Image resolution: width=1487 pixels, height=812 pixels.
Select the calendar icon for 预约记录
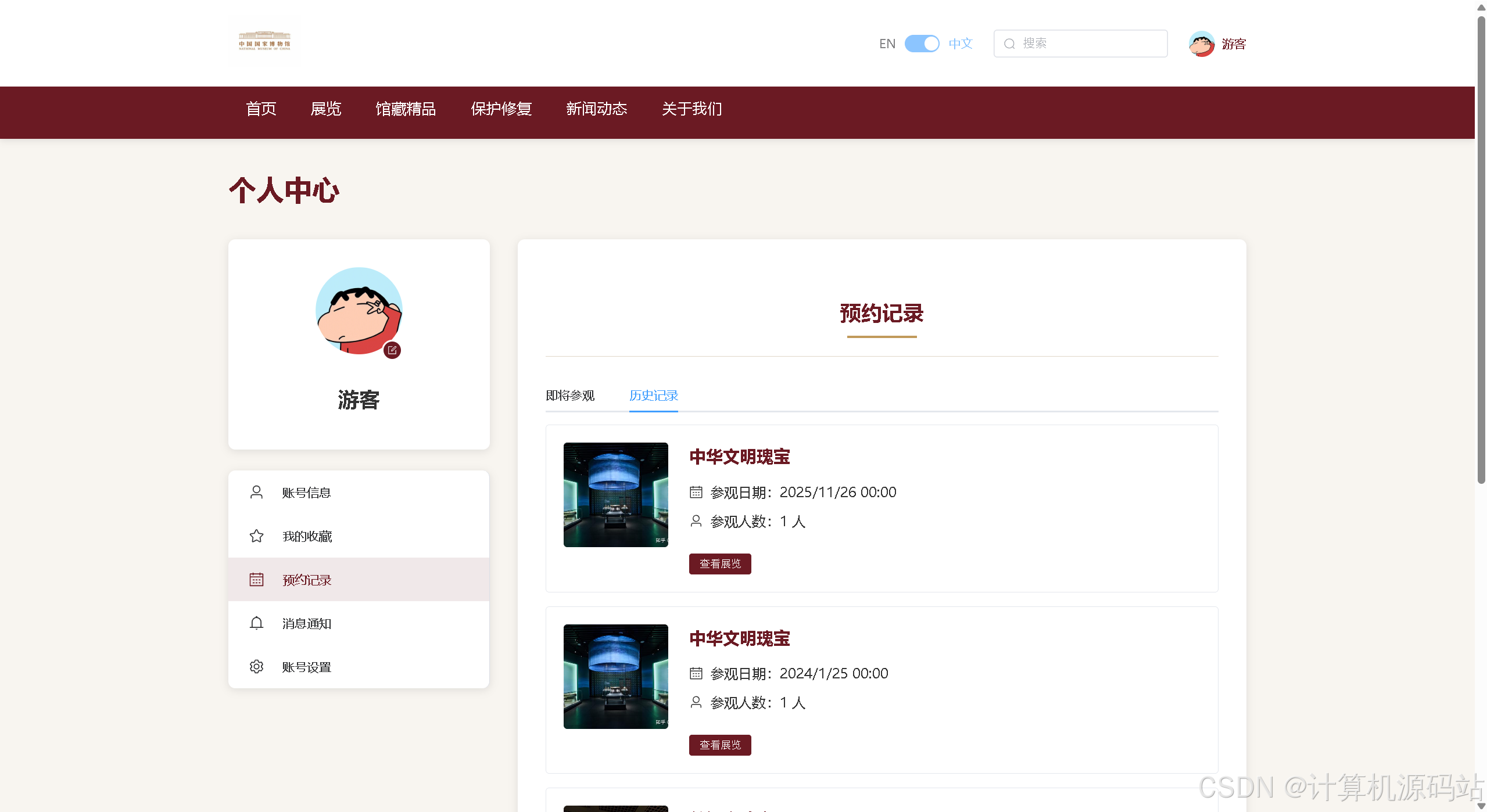coord(256,579)
